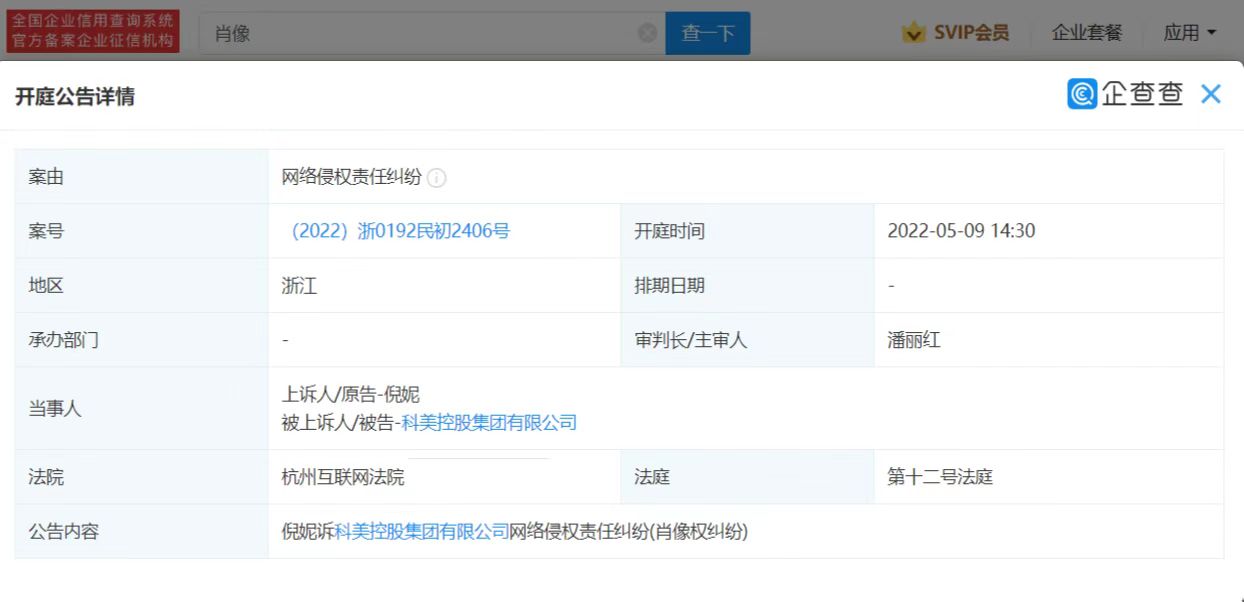Open the 企业套餐 menu item
Image resolution: width=1244 pixels, height=602 pixels.
point(1087,33)
